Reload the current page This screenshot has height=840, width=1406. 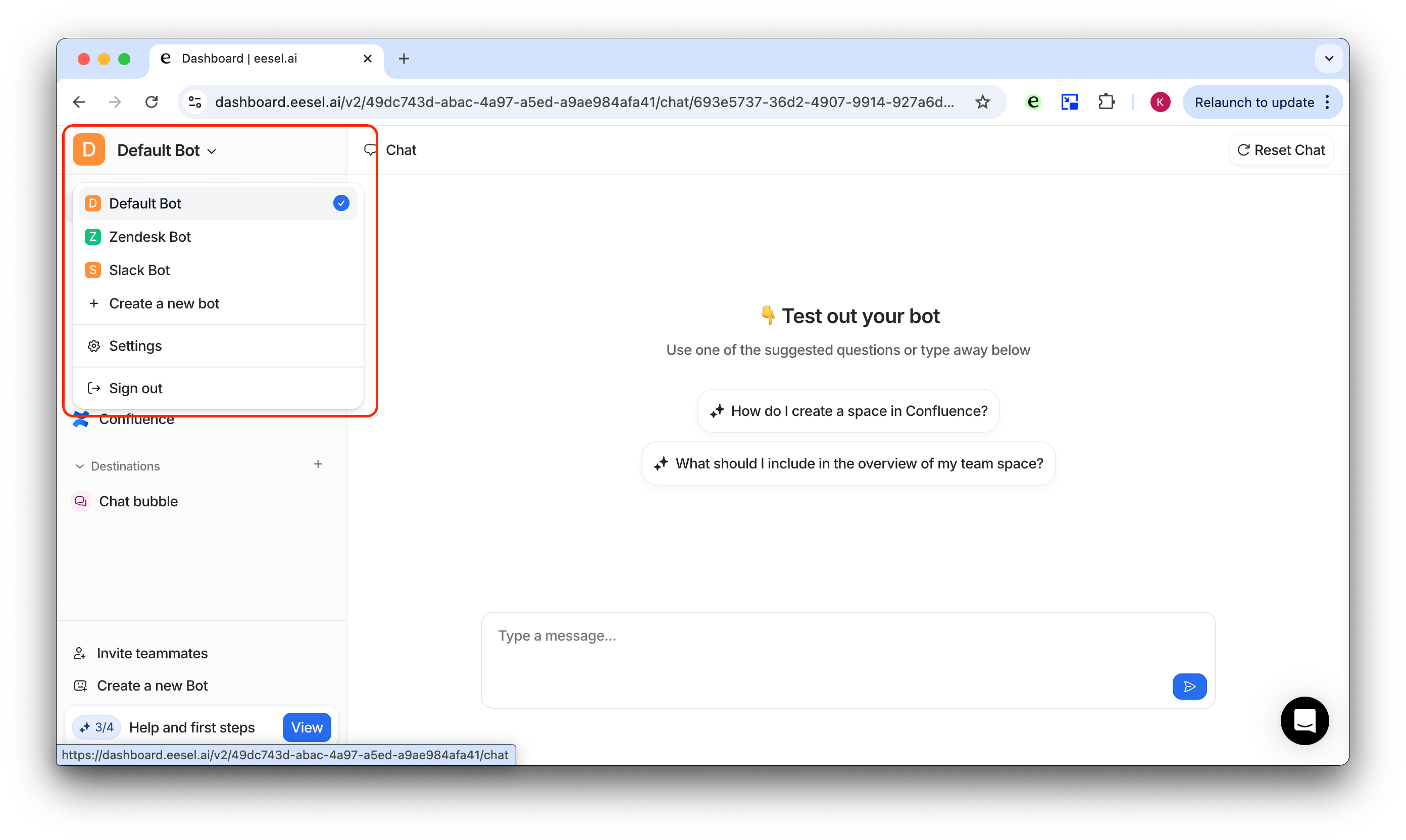pyautogui.click(x=152, y=102)
